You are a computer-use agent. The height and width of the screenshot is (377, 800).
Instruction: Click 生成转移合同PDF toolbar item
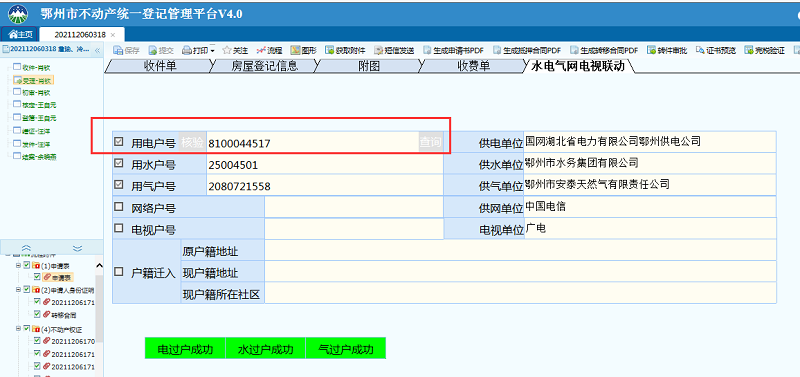[x=604, y=51]
